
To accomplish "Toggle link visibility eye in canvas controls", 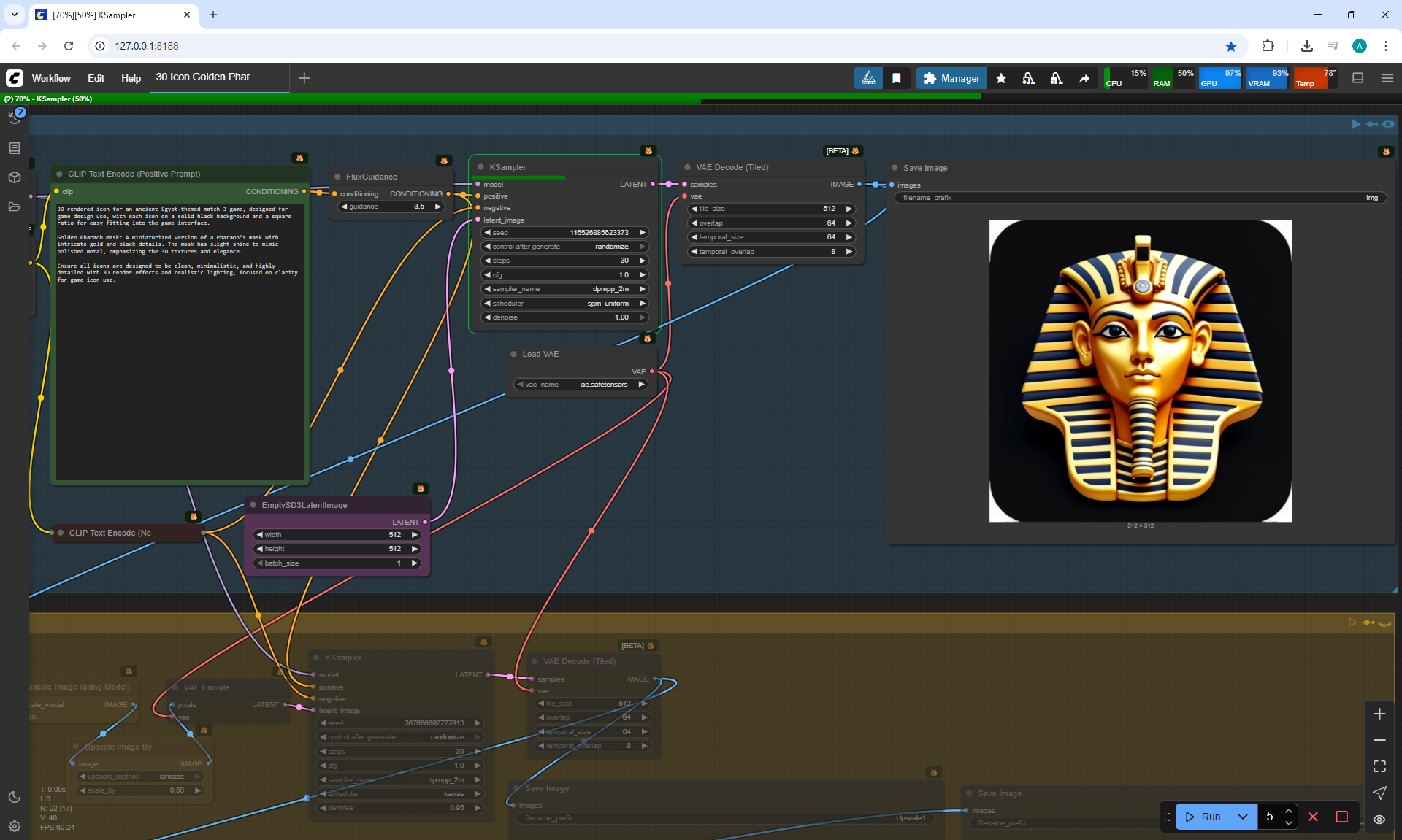I will click(x=1379, y=820).
